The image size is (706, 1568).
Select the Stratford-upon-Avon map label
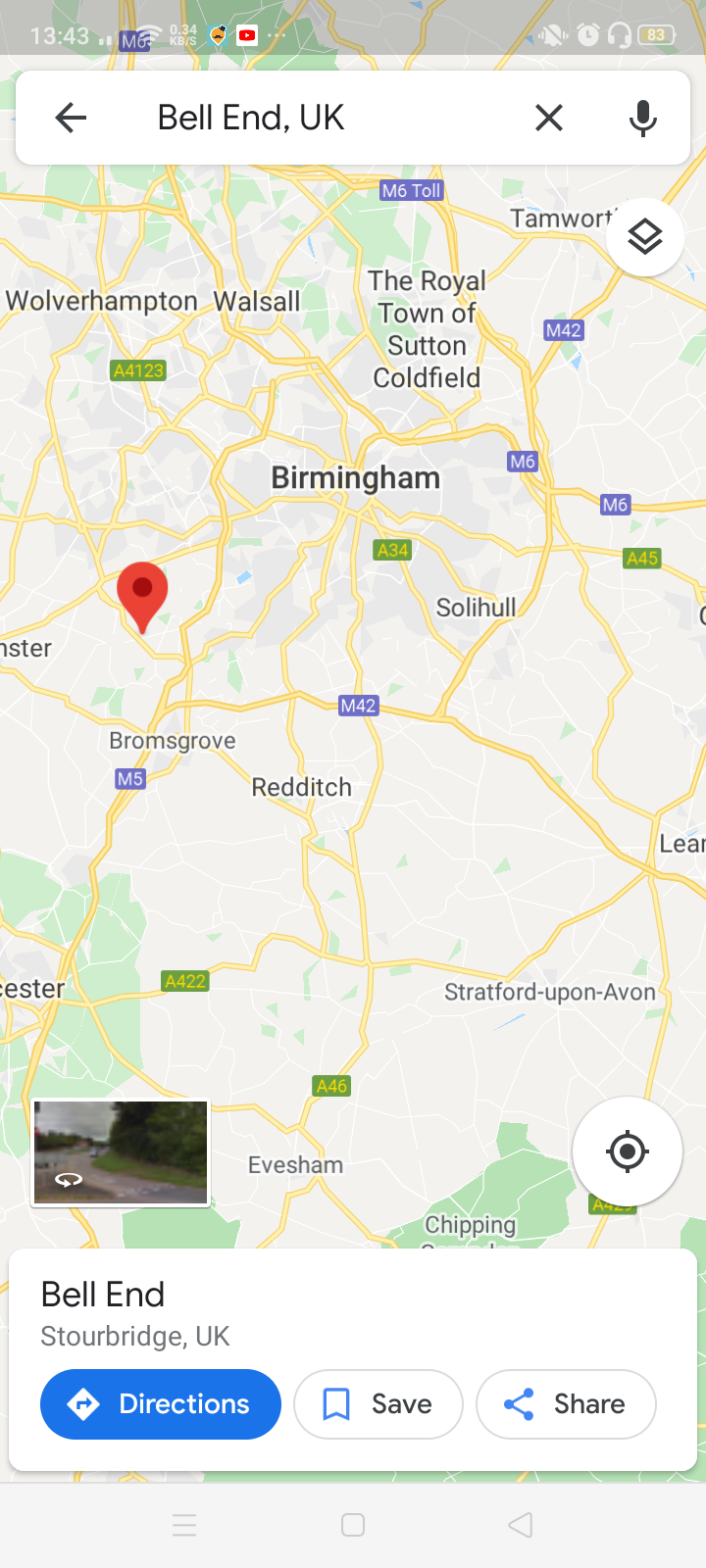tap(550, 992)
